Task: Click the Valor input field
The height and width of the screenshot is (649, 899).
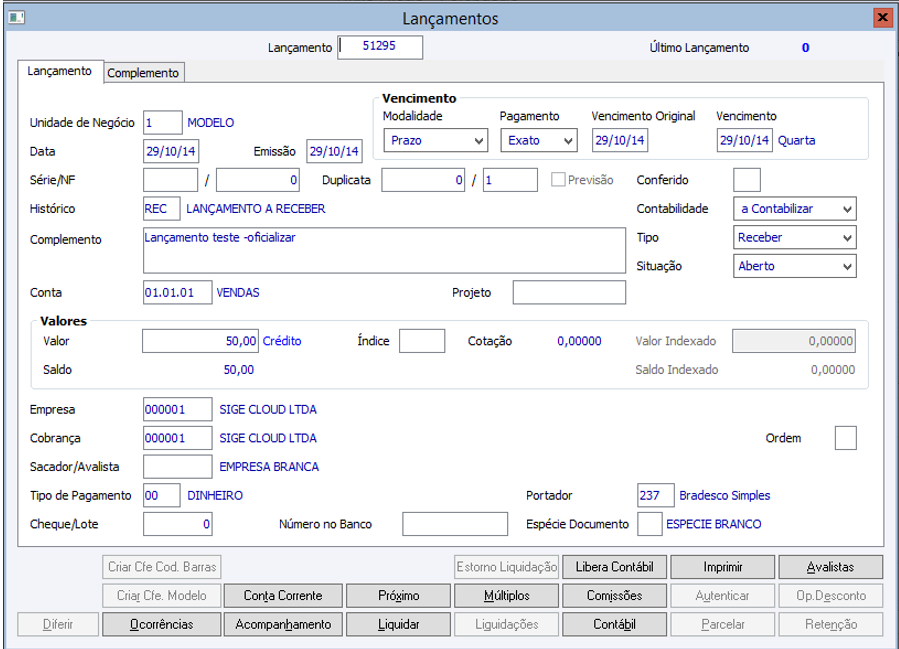Action: point(201,341)
